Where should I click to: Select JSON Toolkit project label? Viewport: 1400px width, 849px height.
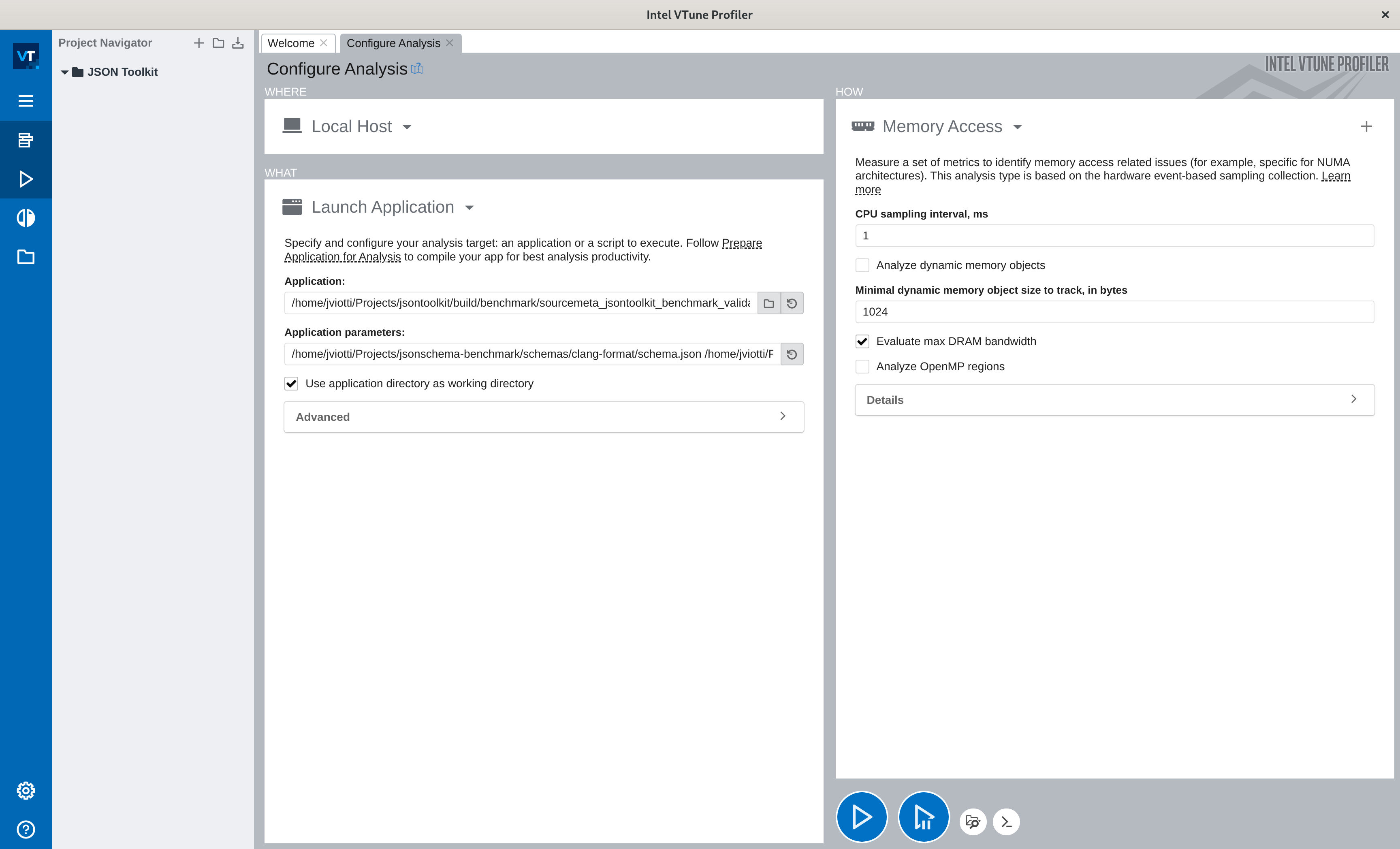click(122, 72)
